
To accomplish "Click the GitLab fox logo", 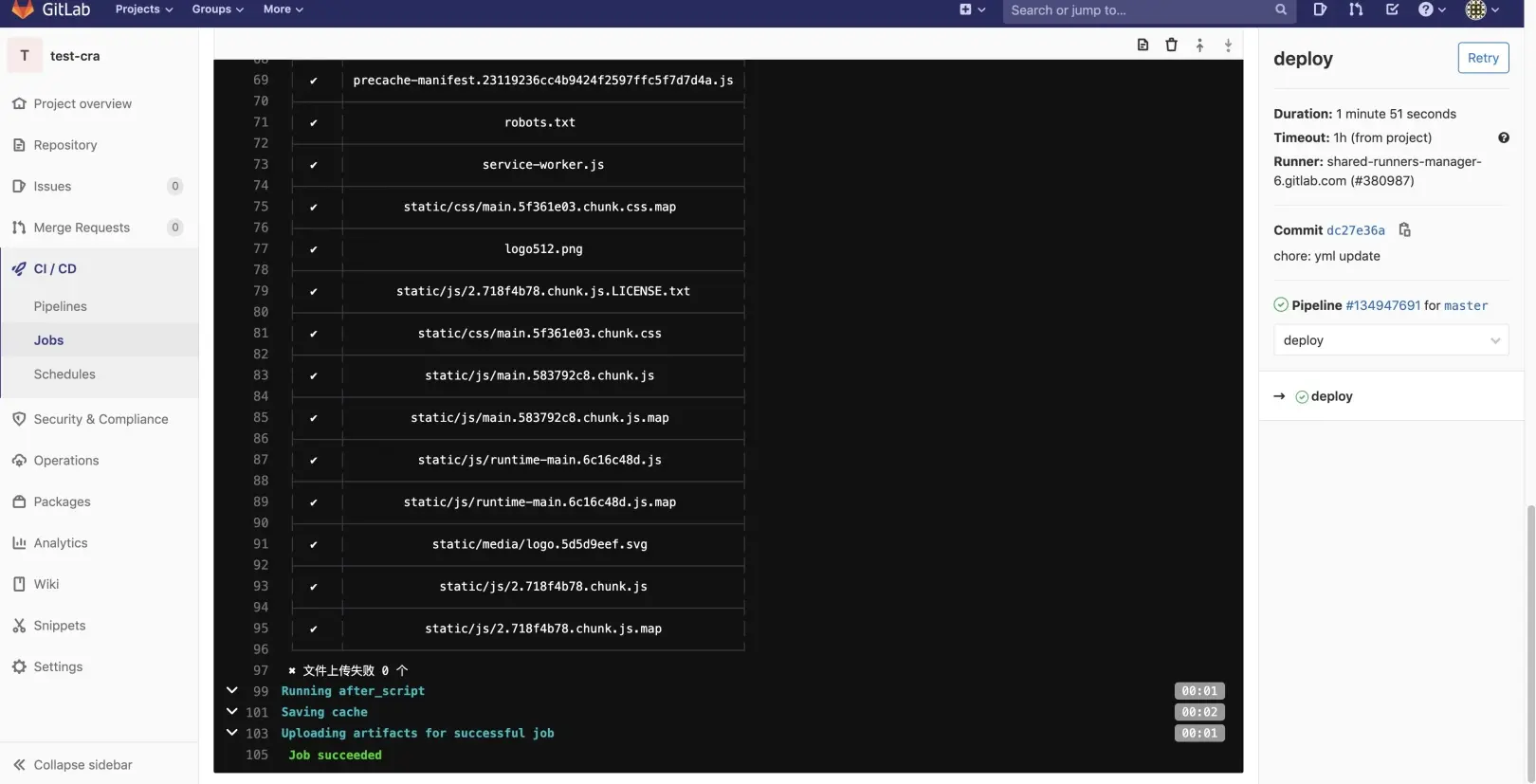I will [x=23, y=9].
